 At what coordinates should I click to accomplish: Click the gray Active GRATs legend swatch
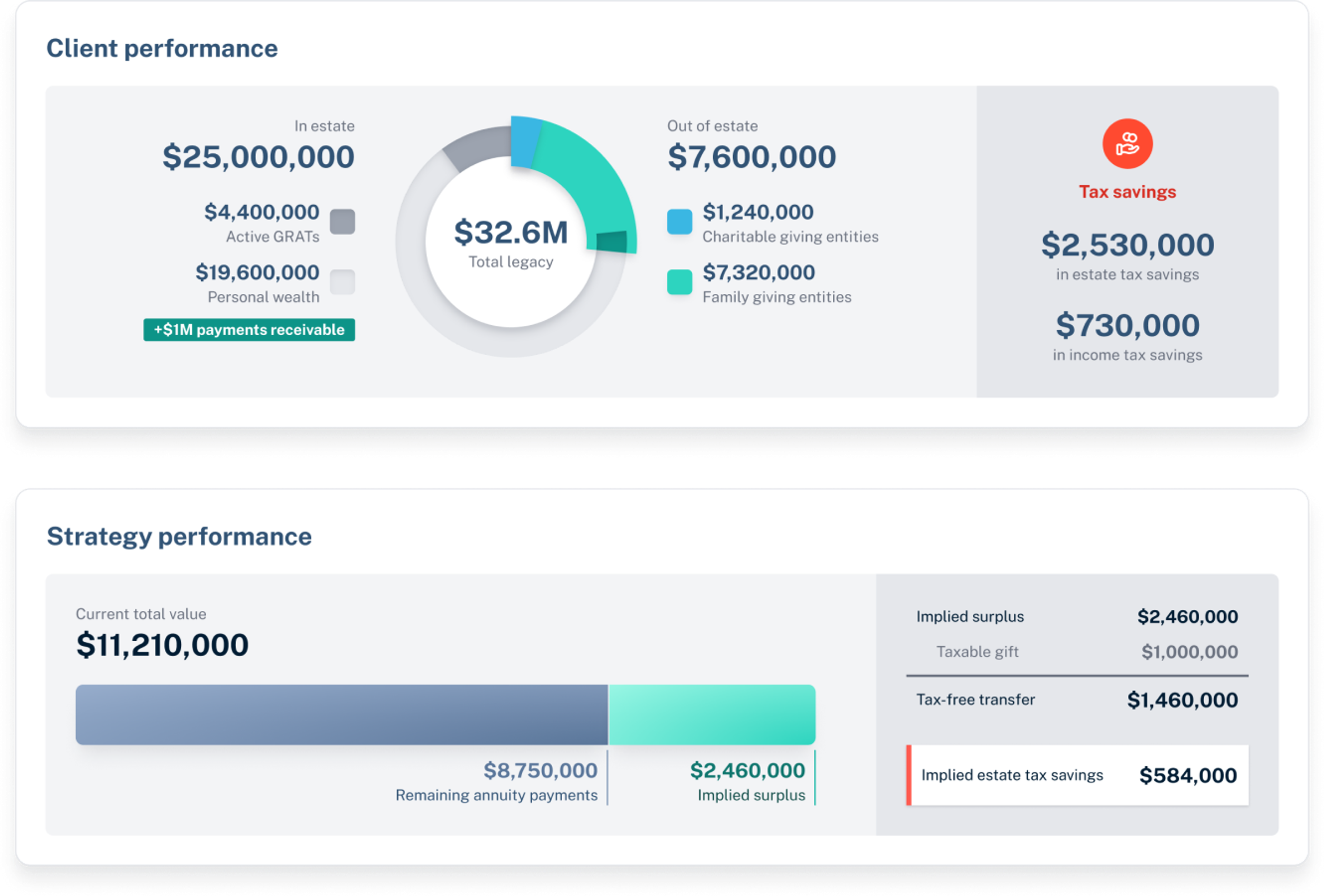[342, 222]
